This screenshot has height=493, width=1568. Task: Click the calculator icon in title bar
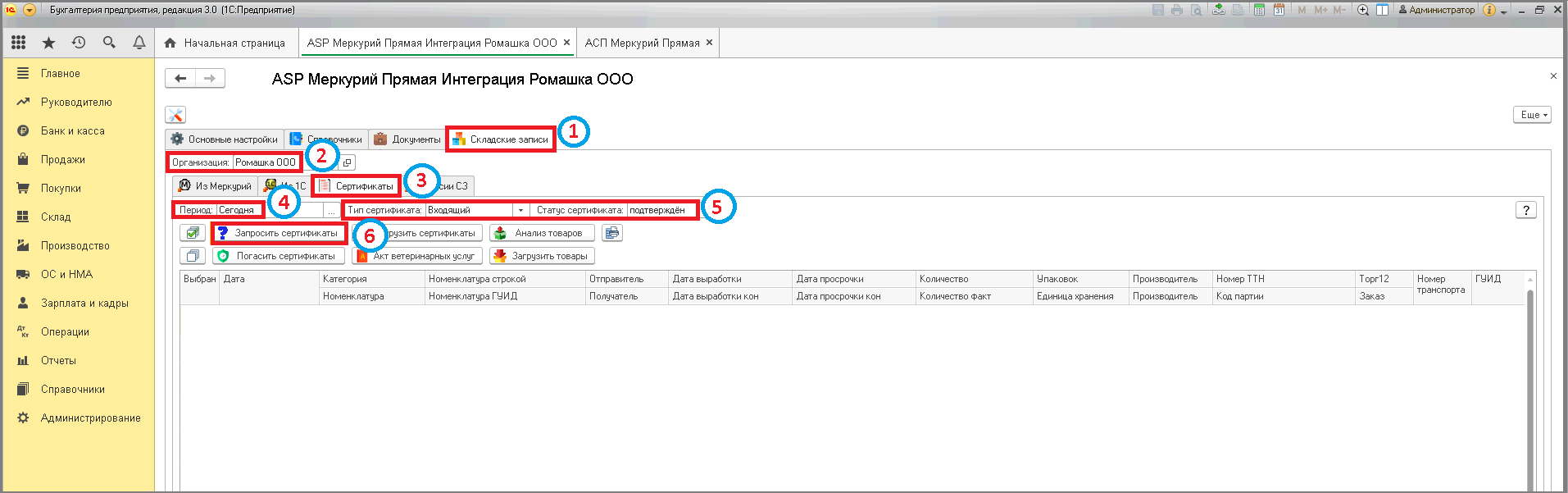[1259, 10]
